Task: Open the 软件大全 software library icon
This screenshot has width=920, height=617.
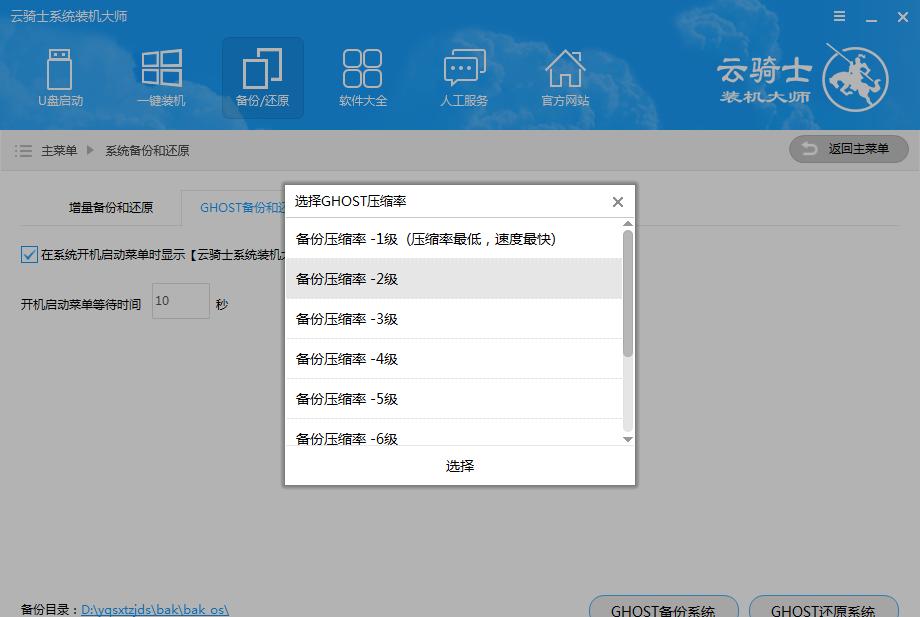Action: (362, 78)
